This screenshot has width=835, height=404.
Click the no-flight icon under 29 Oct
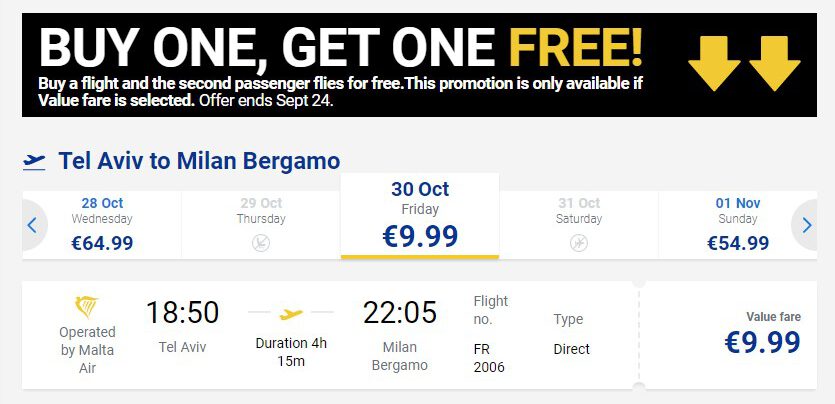tap(261, 243)
